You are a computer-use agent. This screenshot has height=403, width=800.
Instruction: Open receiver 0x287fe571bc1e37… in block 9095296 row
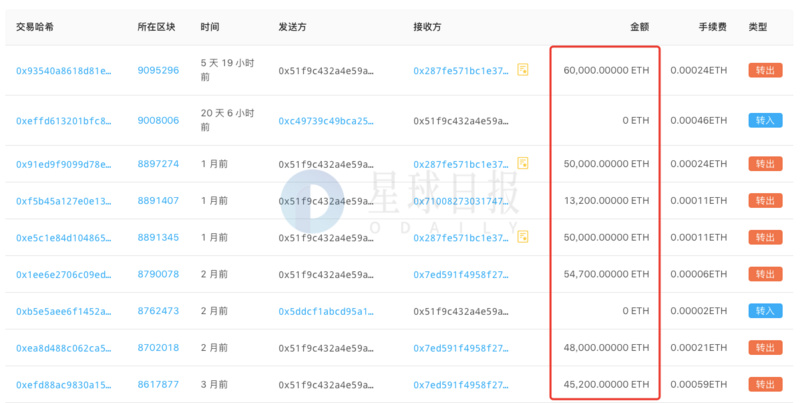click(461, 70)
